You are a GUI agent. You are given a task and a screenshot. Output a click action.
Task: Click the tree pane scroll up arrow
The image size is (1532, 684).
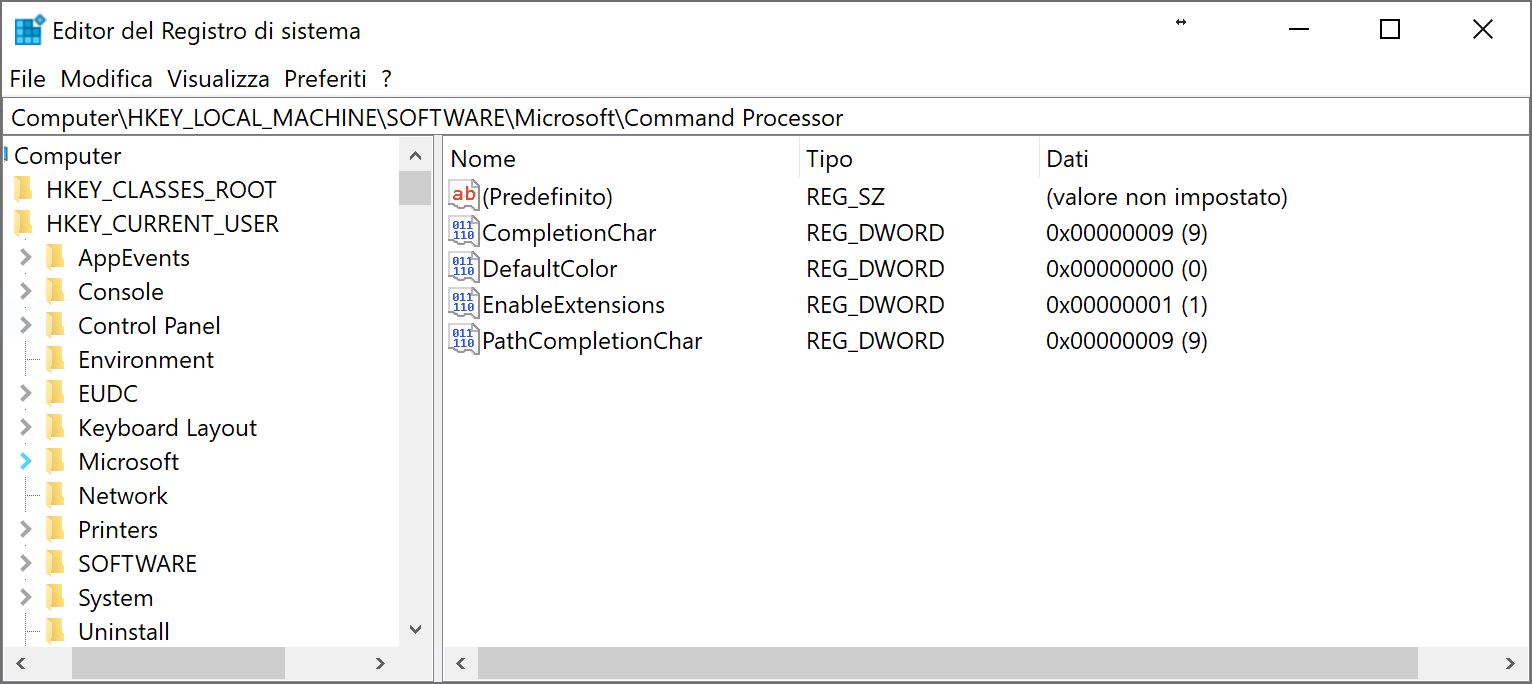(x=415, y=155)
